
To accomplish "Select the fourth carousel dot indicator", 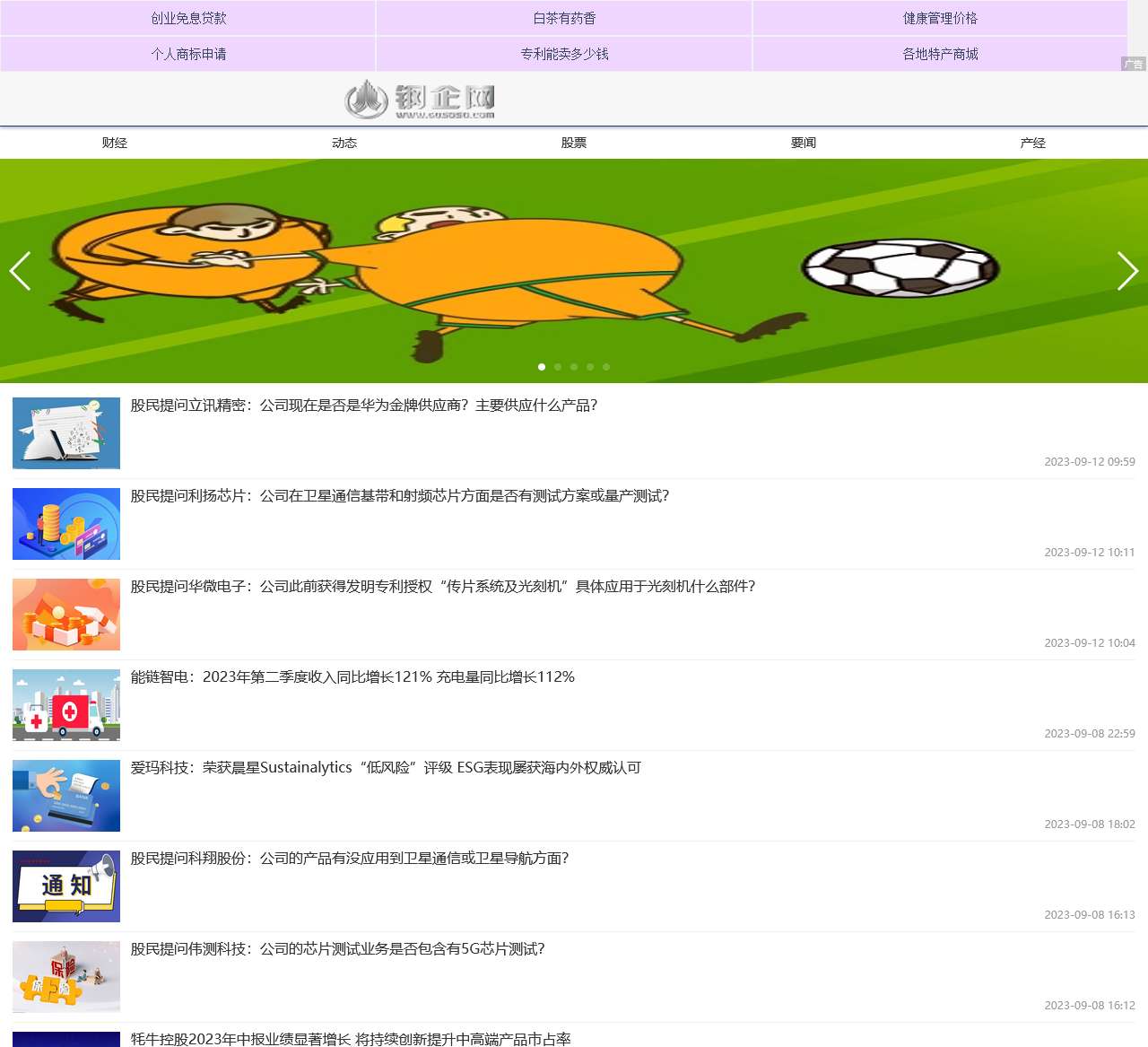I will 590,367.
